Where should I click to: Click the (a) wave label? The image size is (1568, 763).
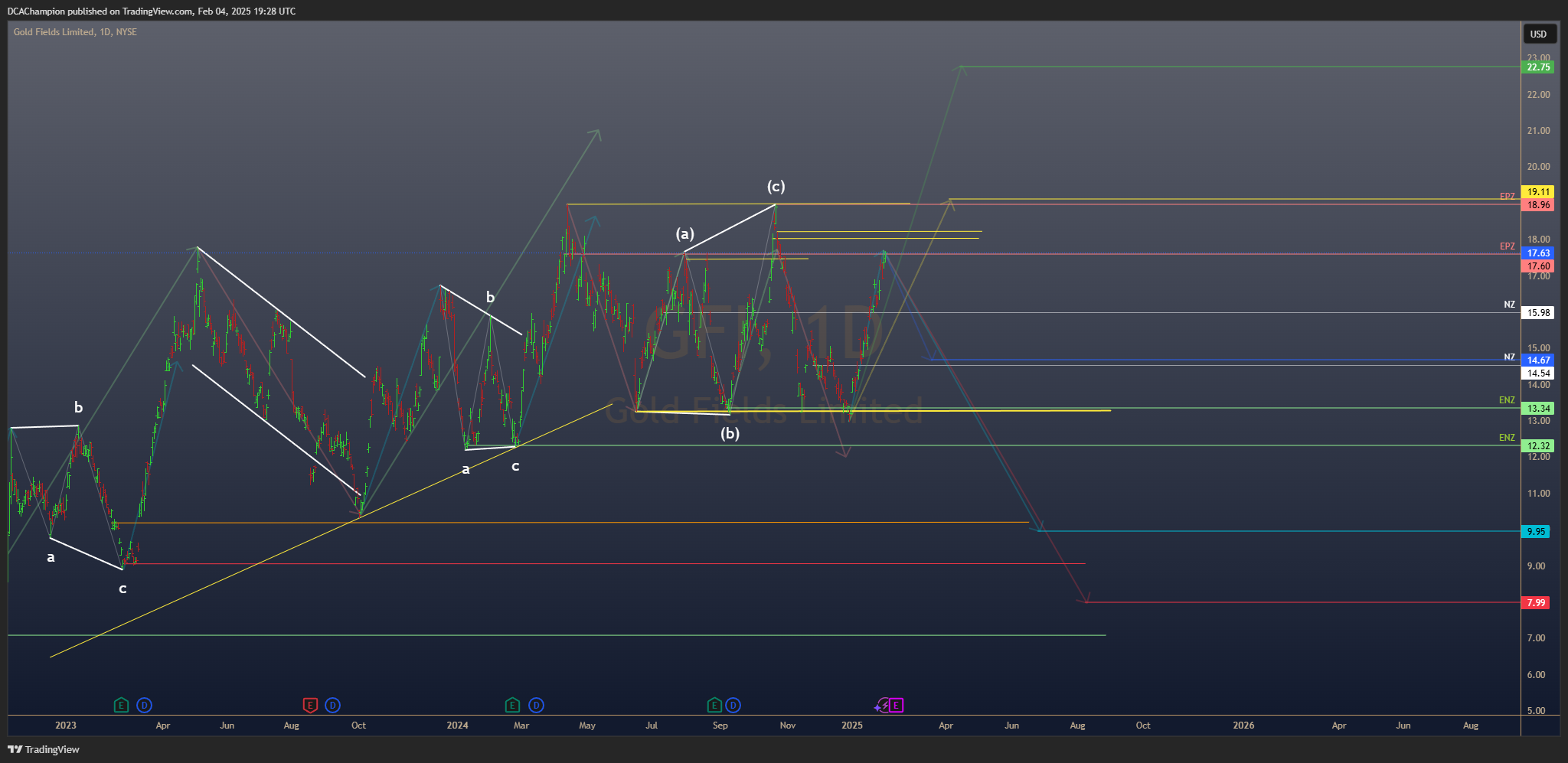684,233
